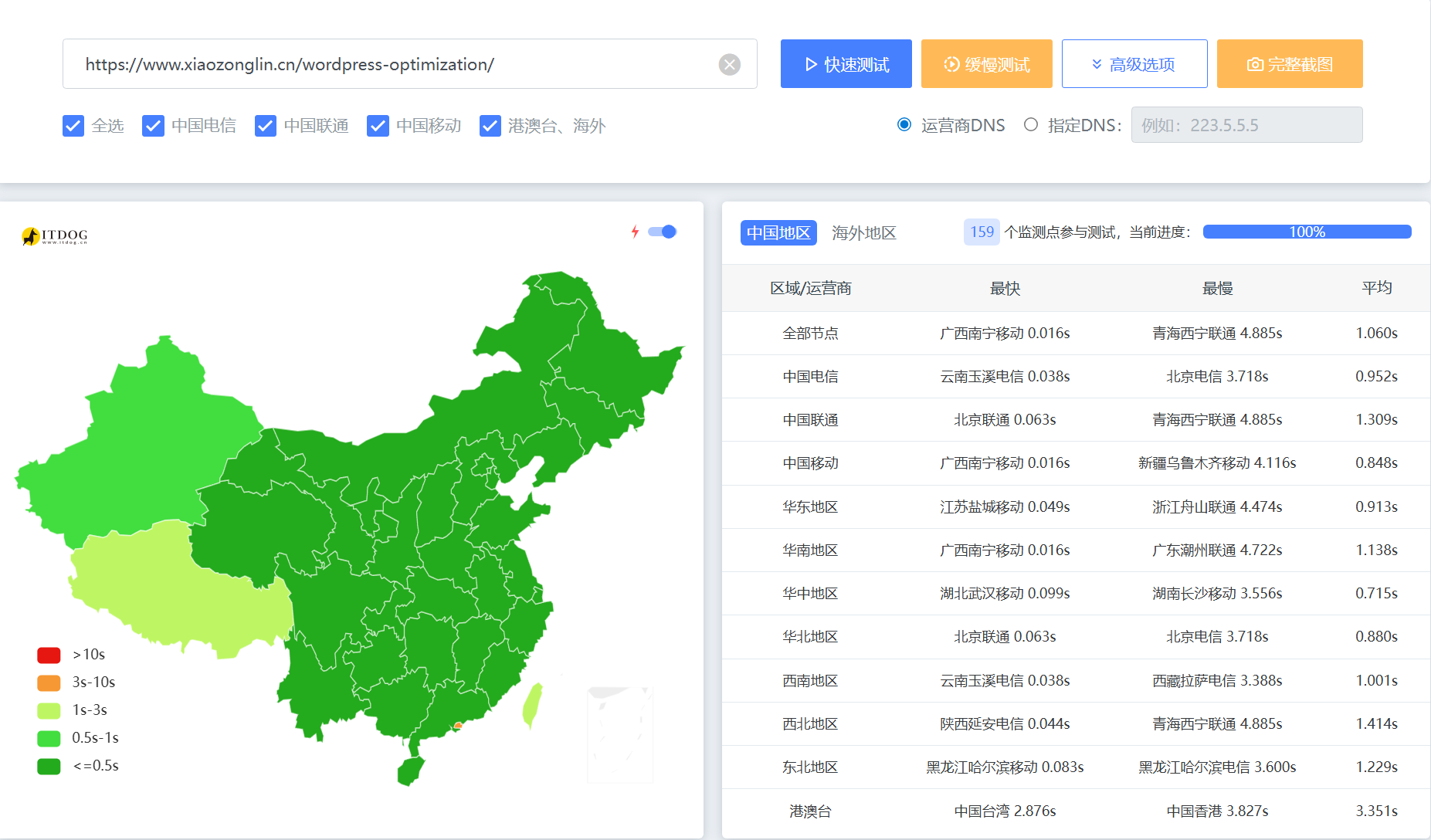The image size is (1431, 840).
Task: Click the green 0.5s-1s legend swatch
Action: point(49,738)
